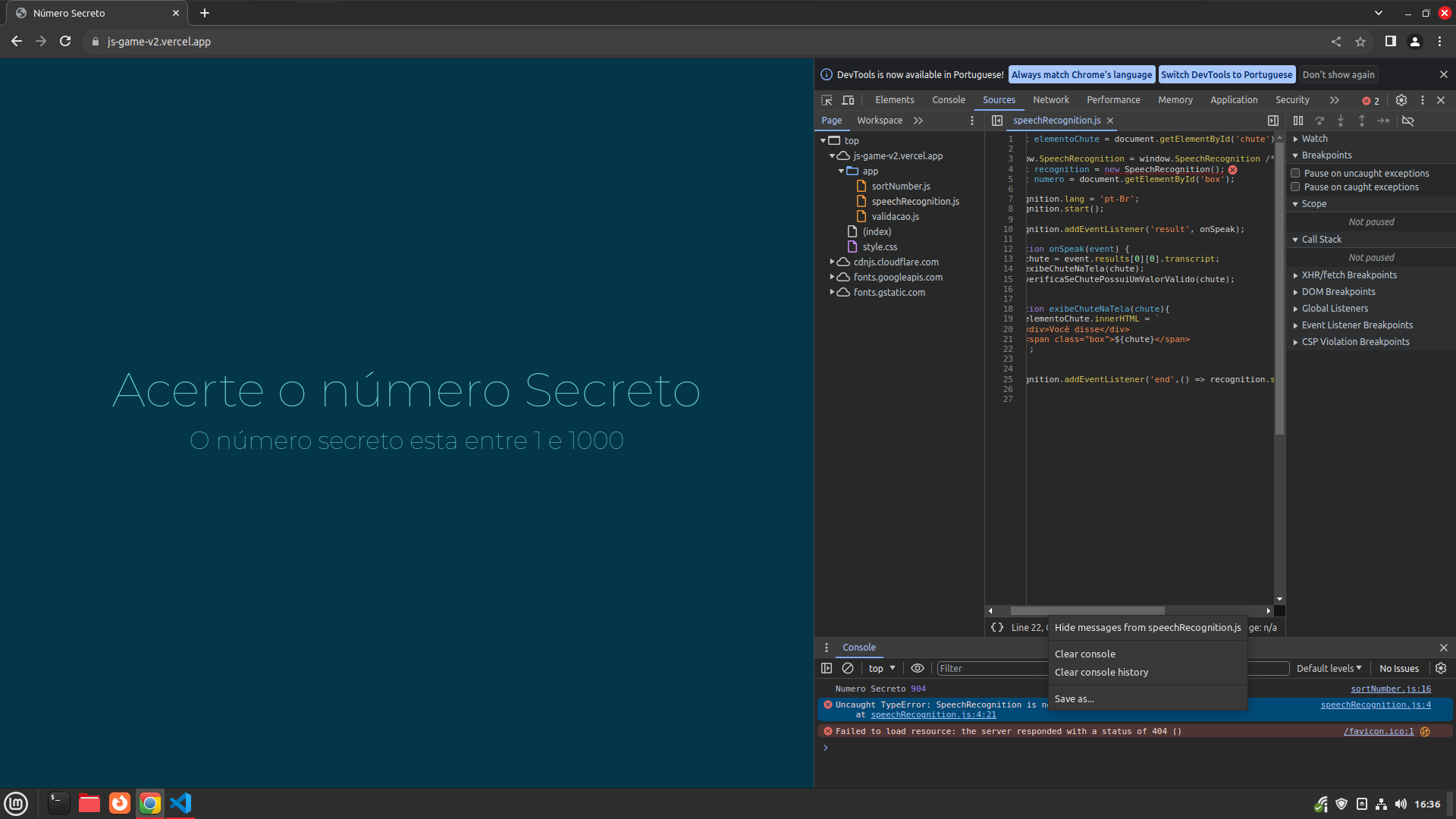Click the Firefox icon in taskbar
Image resolution: width=1456 pixels, height=819 pixels.
point(119,803)
